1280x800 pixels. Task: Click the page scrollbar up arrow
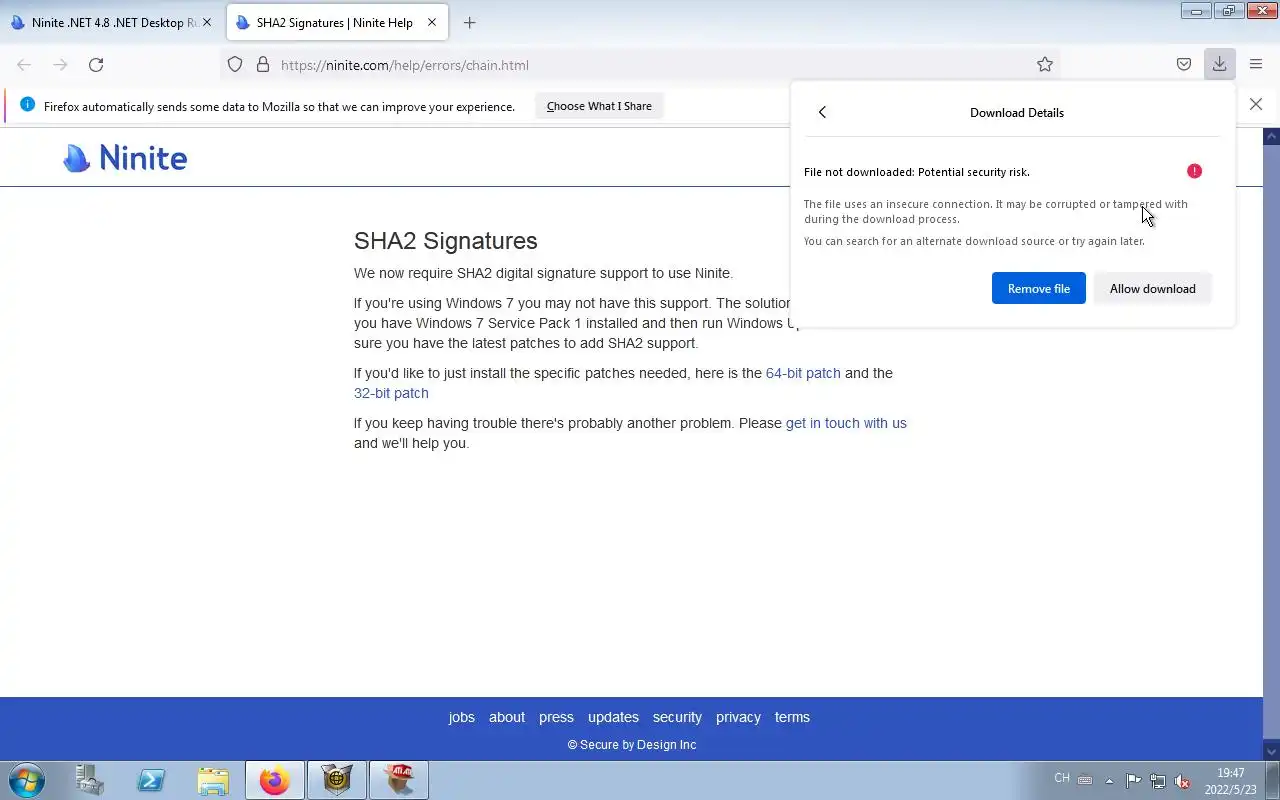coord(1271,136)
